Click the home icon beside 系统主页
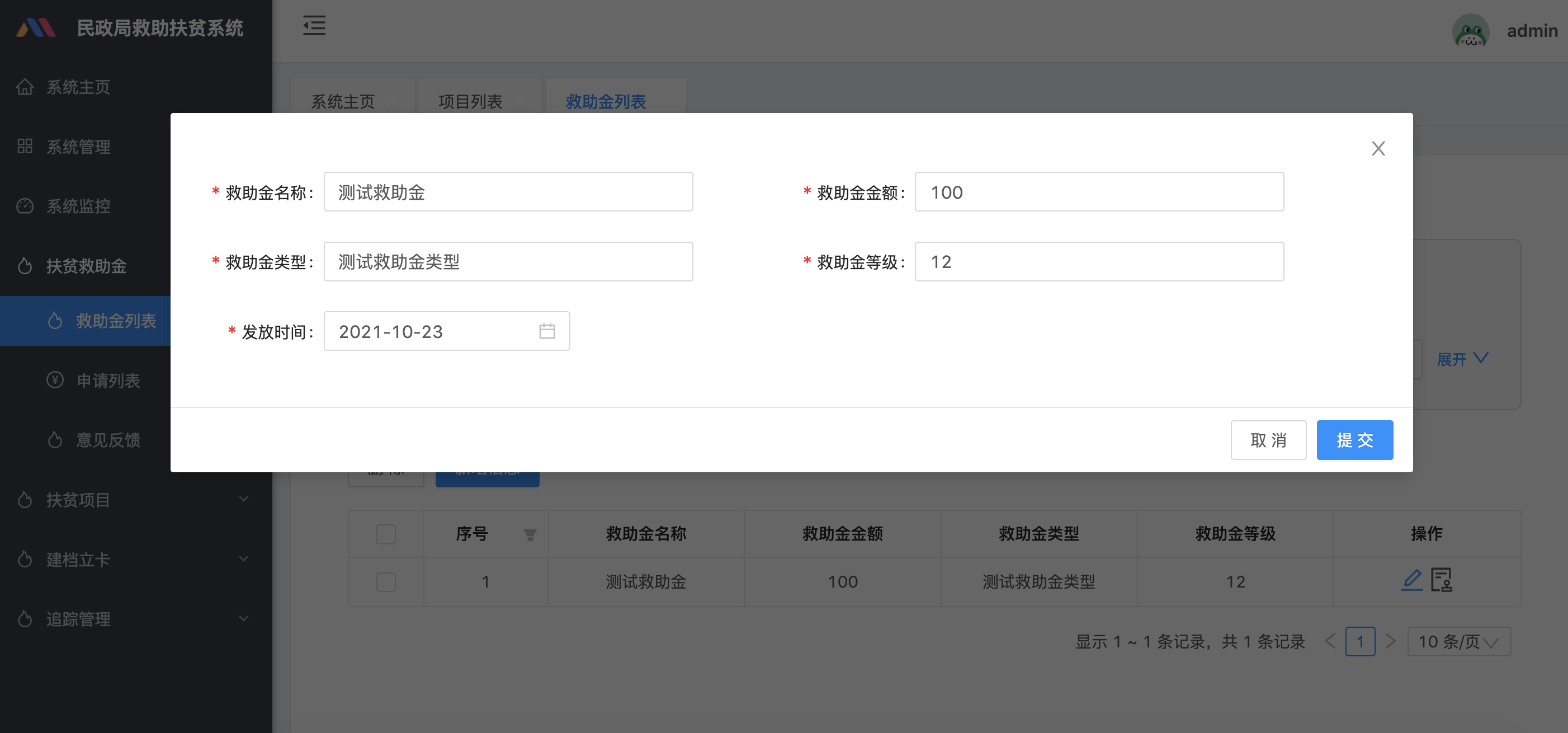 [x=25, y=87]
